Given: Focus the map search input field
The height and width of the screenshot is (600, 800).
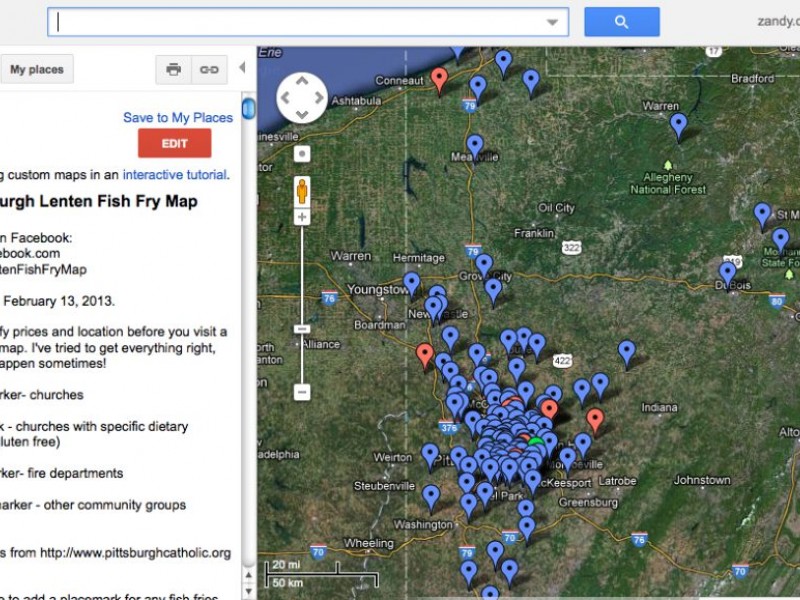Looking at the screenshot, I should [300, 22].
